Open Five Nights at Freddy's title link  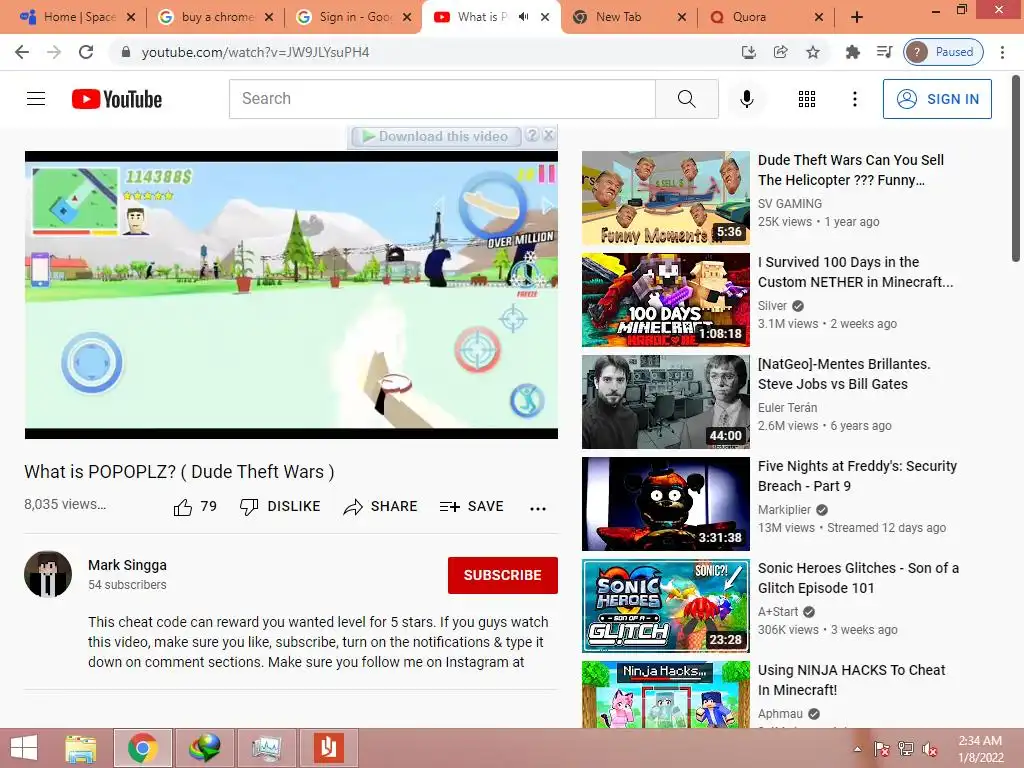pyautogui.click(x=857, y=476)
